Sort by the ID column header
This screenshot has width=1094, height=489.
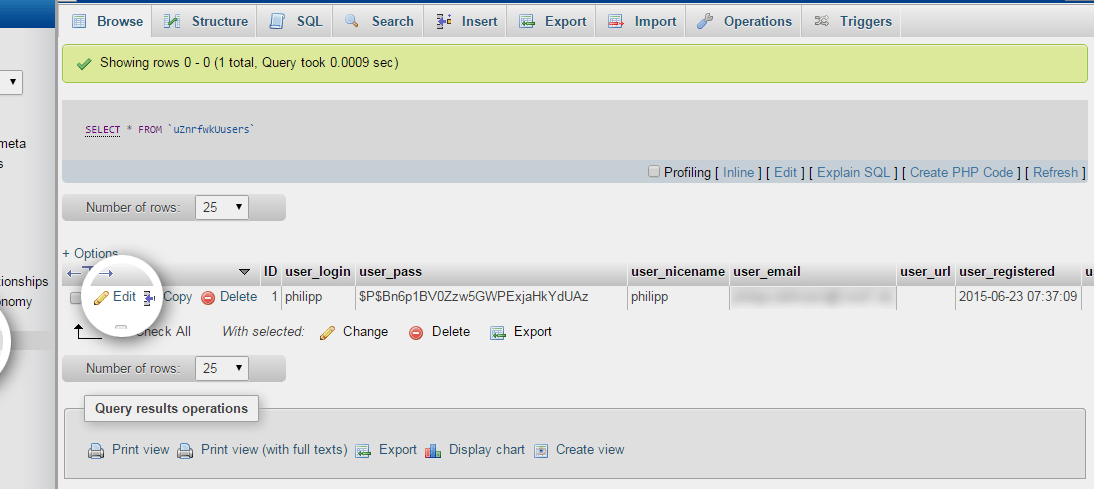271,272
